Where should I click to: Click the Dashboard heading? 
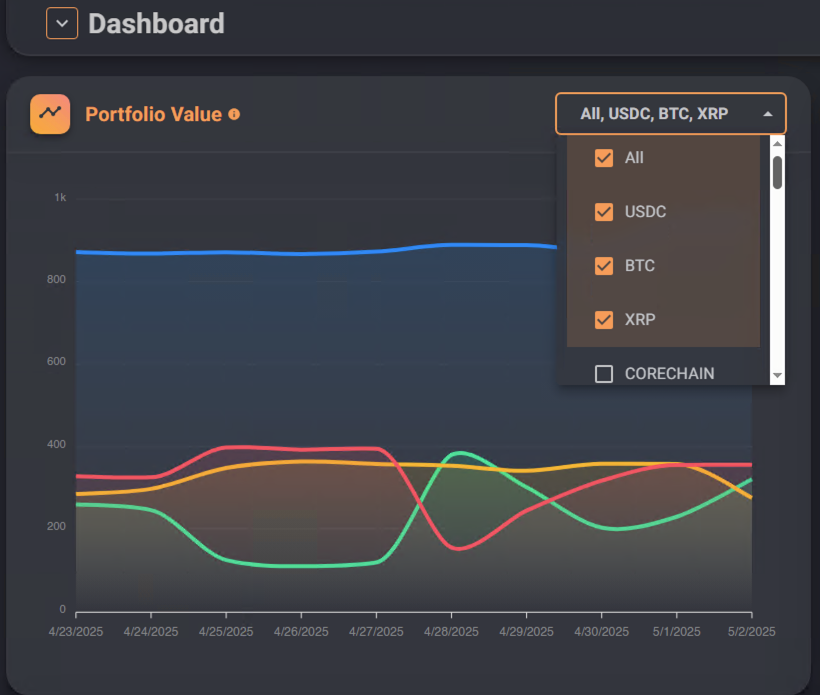click(156, 24)
